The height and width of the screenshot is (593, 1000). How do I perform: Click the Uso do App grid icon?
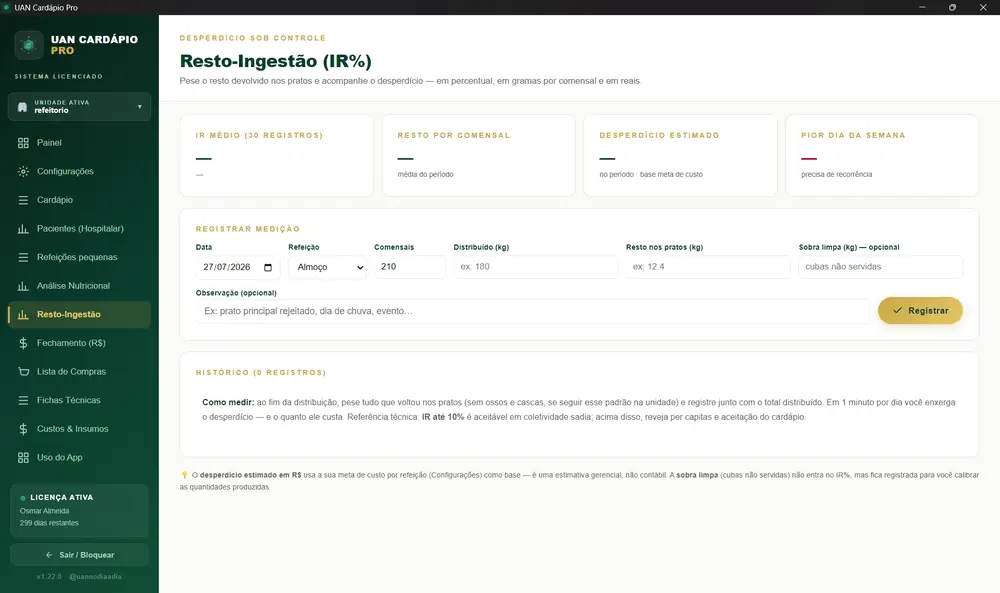[x=24, y=457]
